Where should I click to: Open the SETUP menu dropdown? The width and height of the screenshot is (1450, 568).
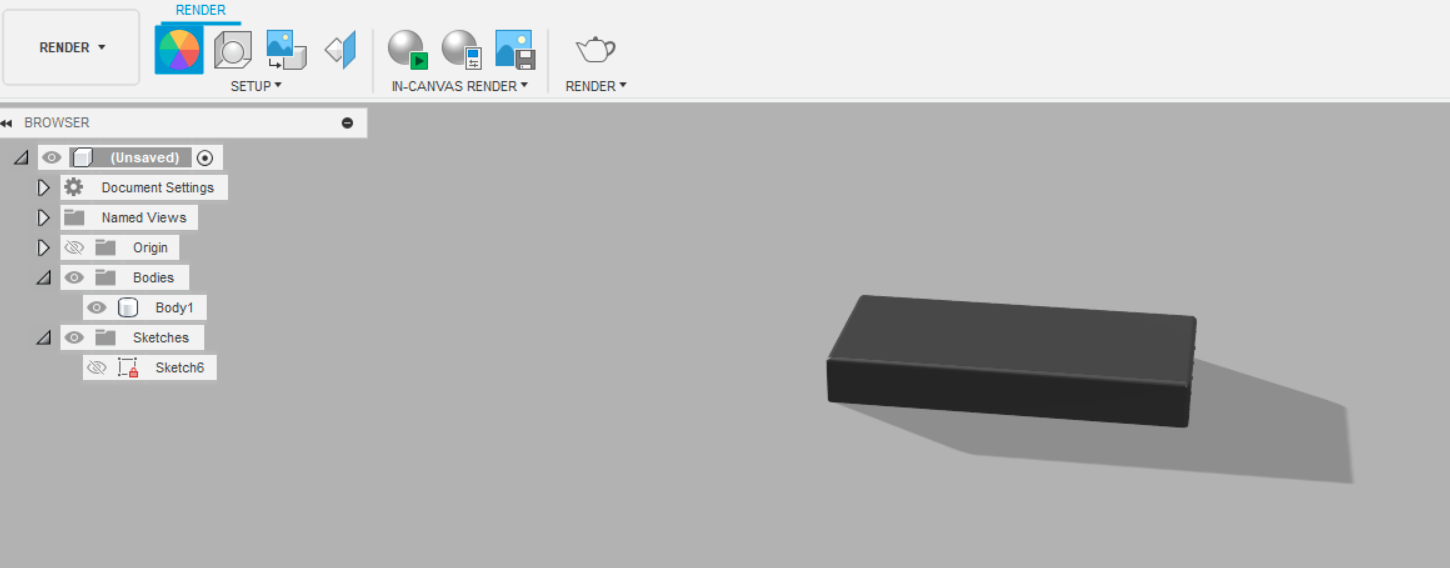256,86
